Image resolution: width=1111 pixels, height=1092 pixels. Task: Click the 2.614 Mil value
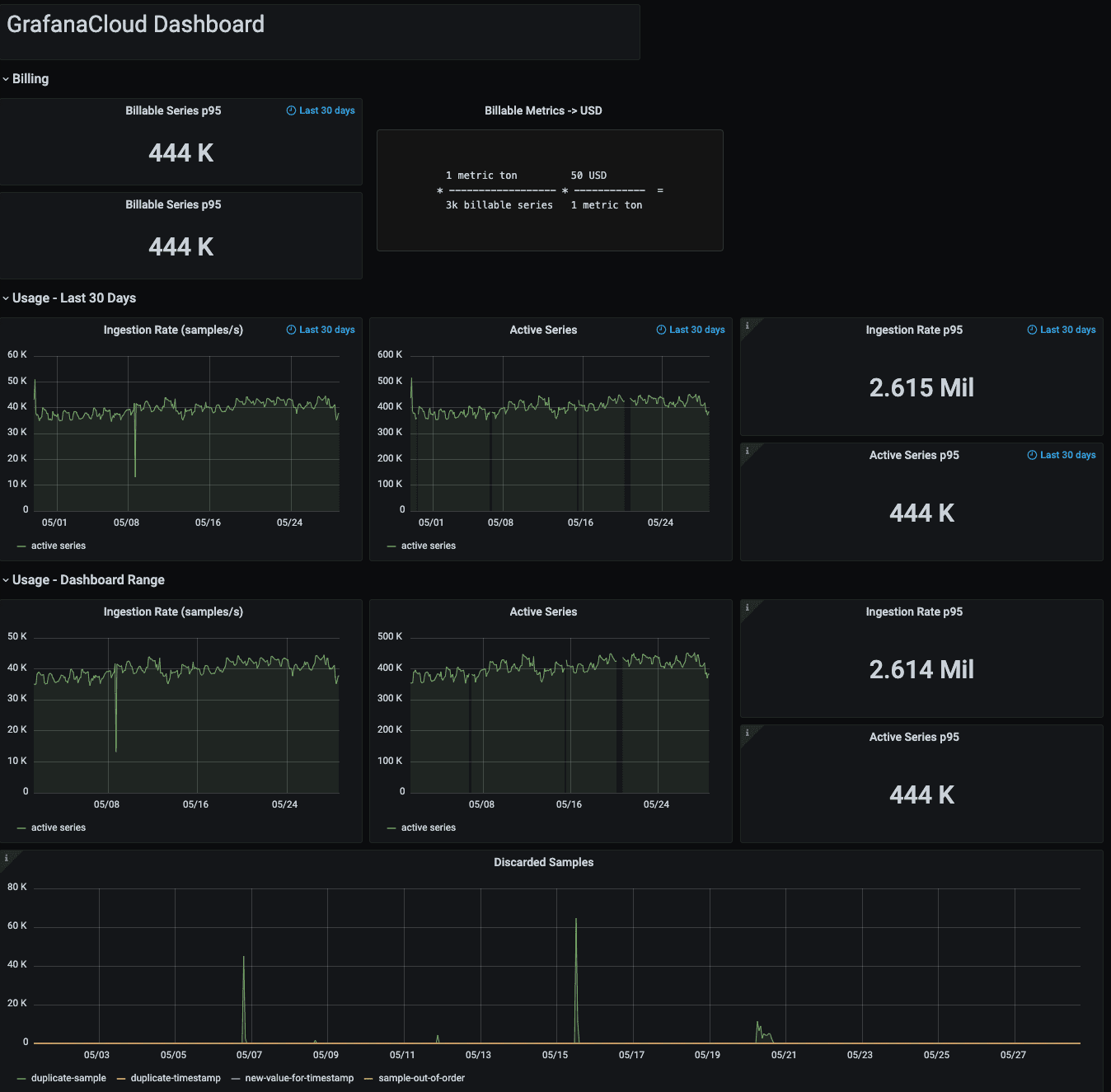tap(921, 669)
